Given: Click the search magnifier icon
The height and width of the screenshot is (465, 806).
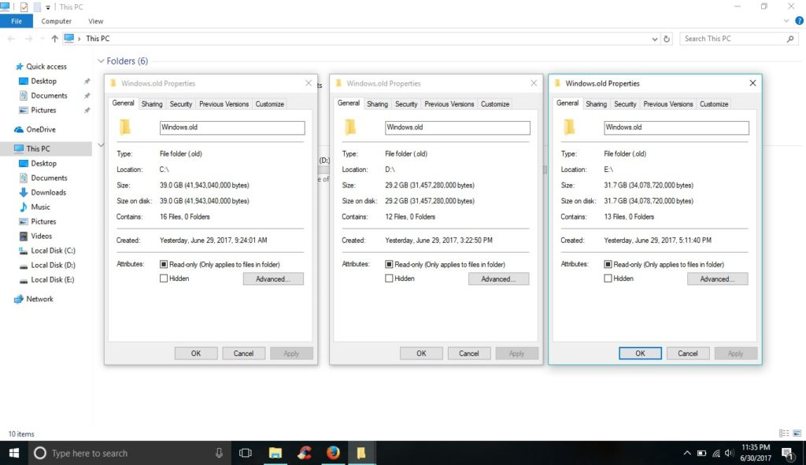Looking at the screenshot, I should 790,39.
